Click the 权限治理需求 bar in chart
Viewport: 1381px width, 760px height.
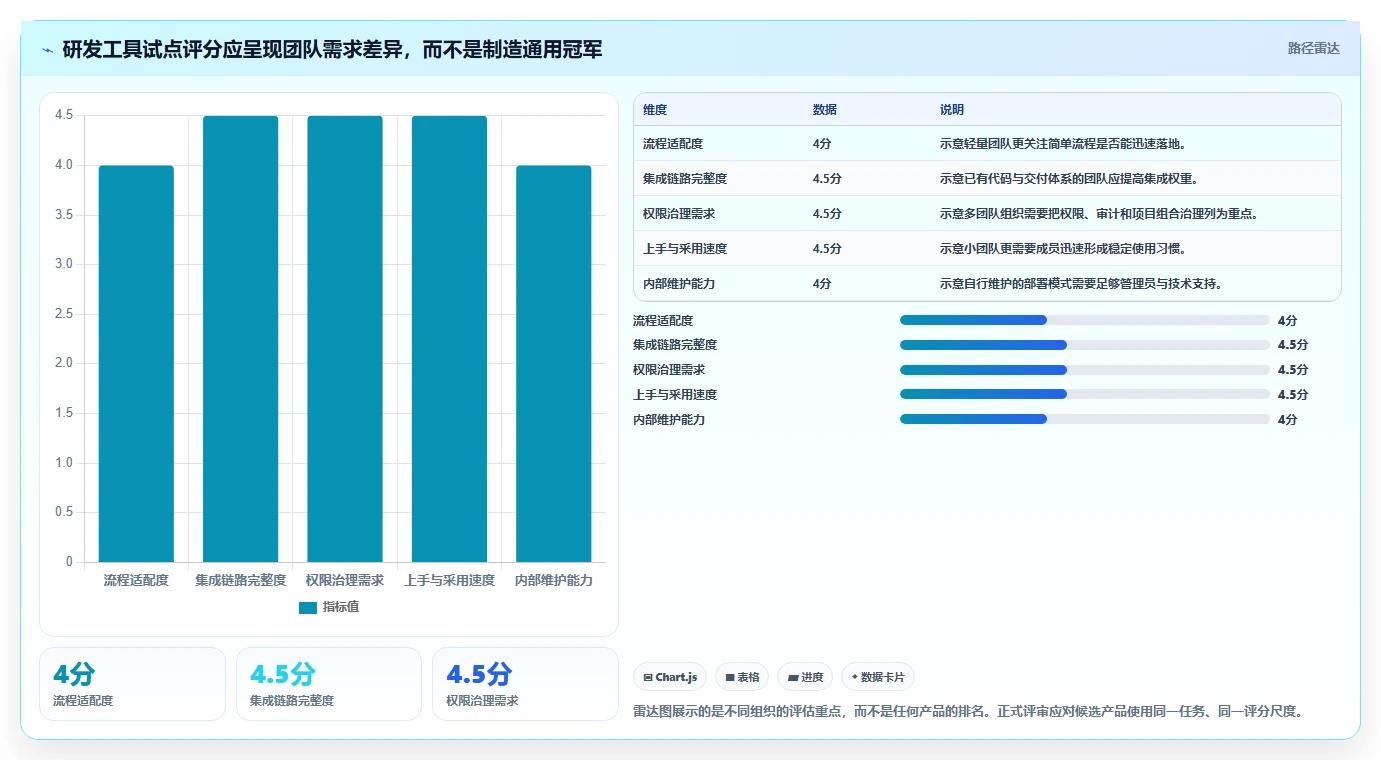coord(345,339)
